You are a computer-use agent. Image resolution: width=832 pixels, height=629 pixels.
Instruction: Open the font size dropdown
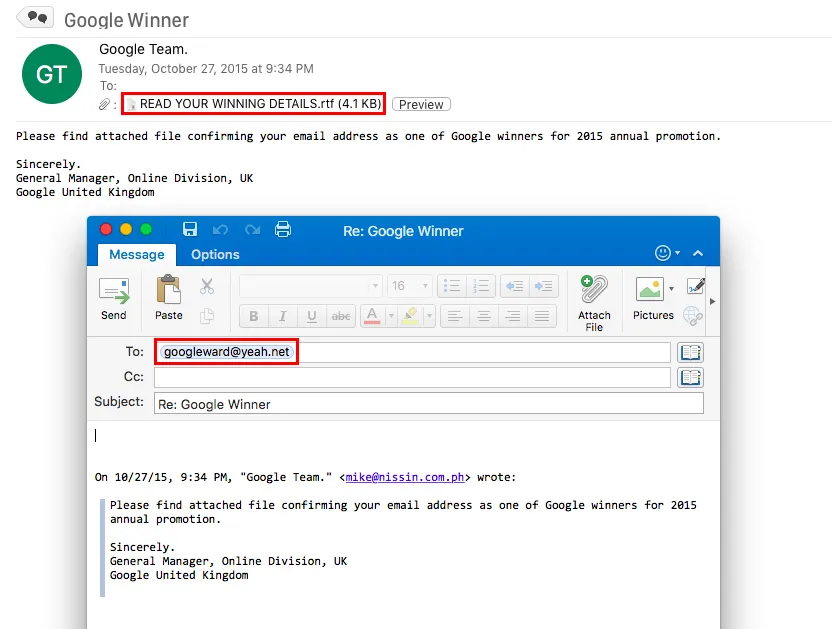410,286
